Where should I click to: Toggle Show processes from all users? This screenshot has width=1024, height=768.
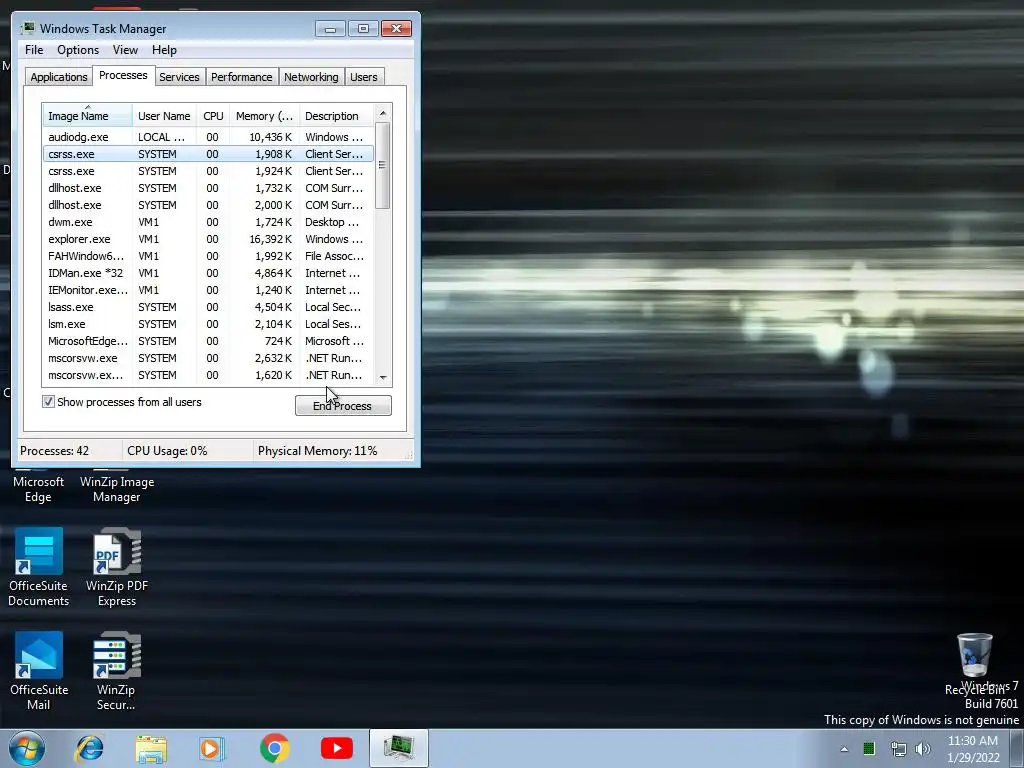click(x=48, y=402)
